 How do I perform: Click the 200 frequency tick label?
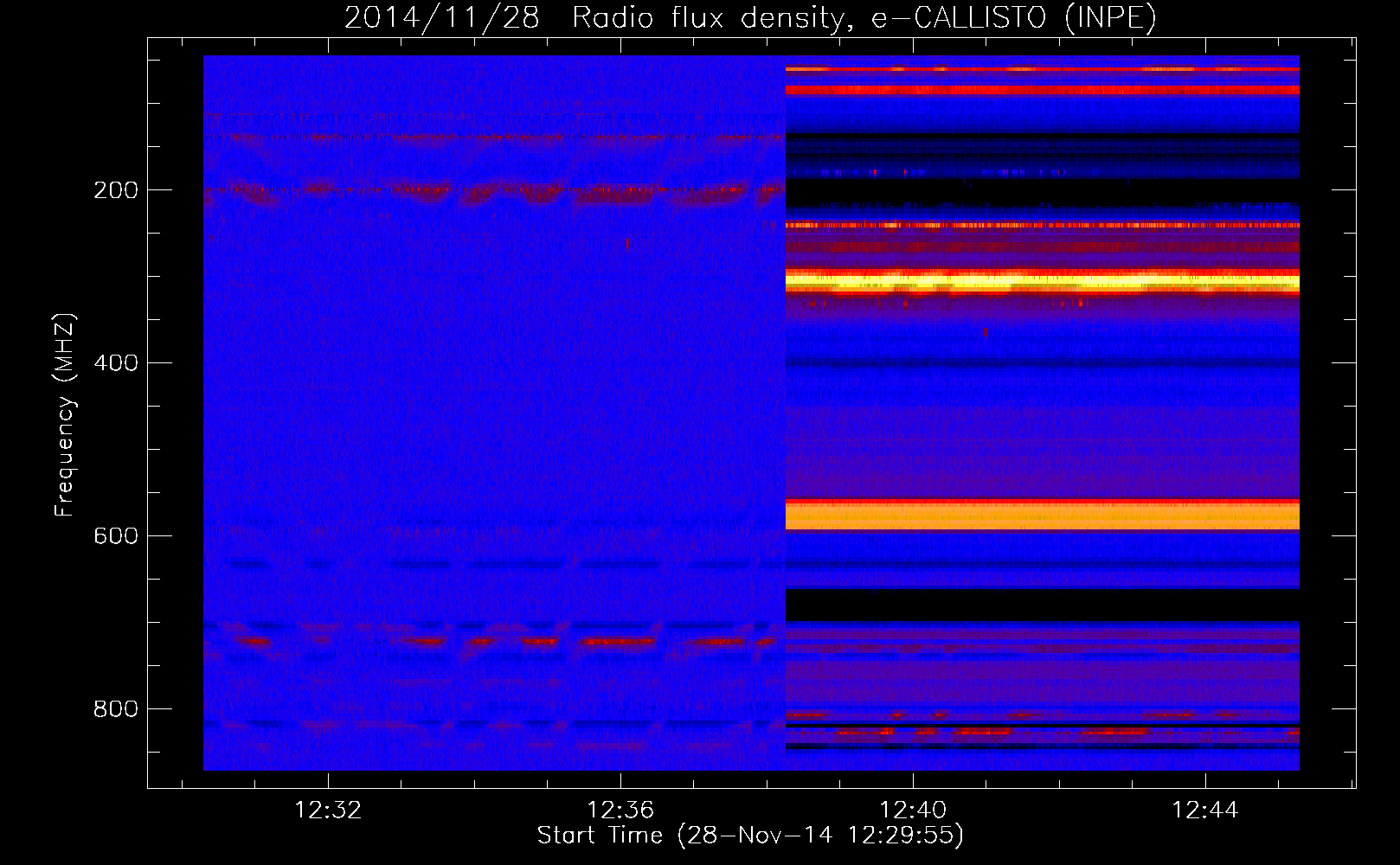tap(116, 190)
